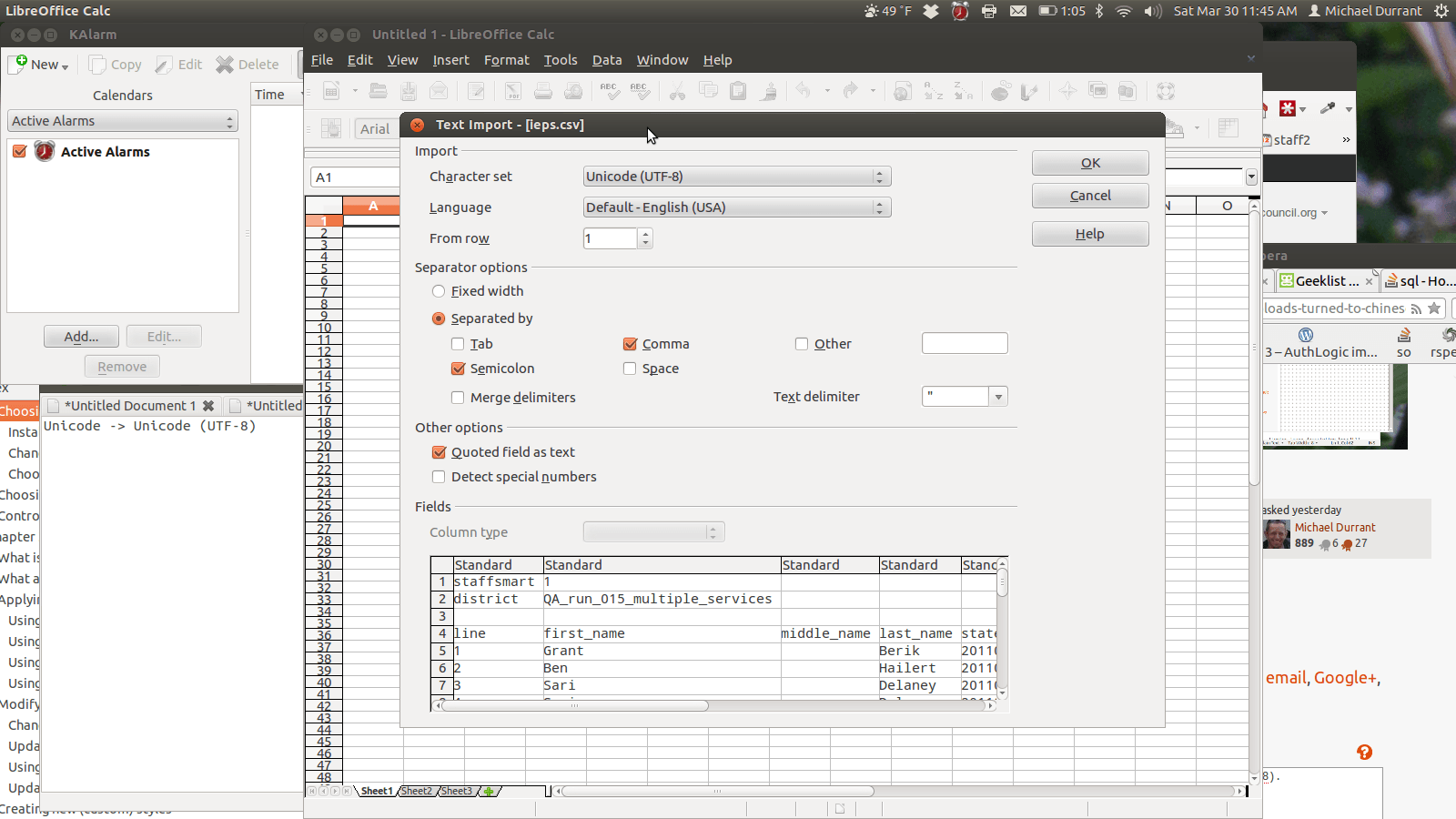
Task: Click the Wi-Fi network tray icon
Action: point(1124,11)
